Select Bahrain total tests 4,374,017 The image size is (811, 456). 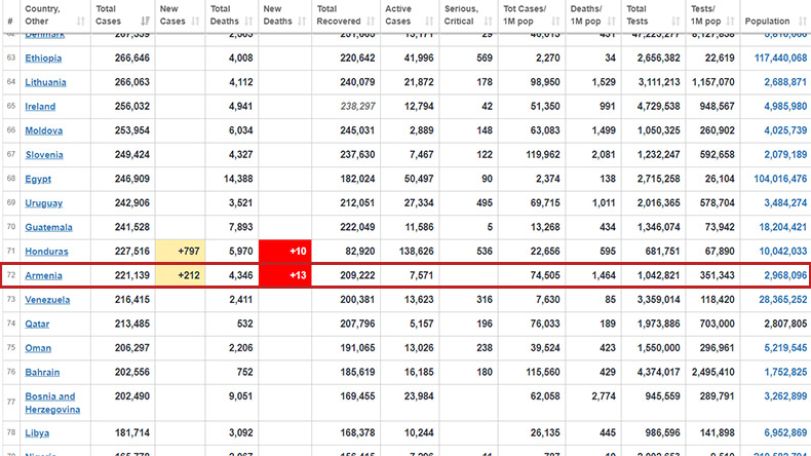[658, 372]
